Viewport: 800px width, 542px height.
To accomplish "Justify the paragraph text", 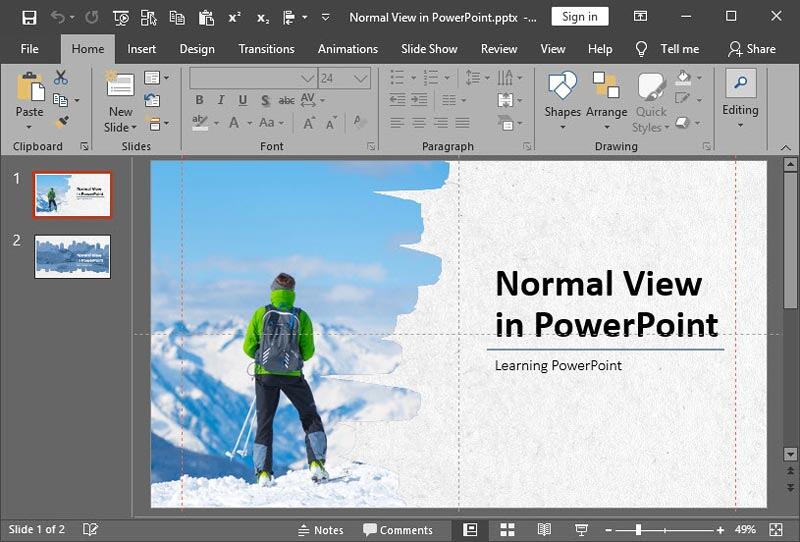I will pyautogui.click(x=462, y=123).
